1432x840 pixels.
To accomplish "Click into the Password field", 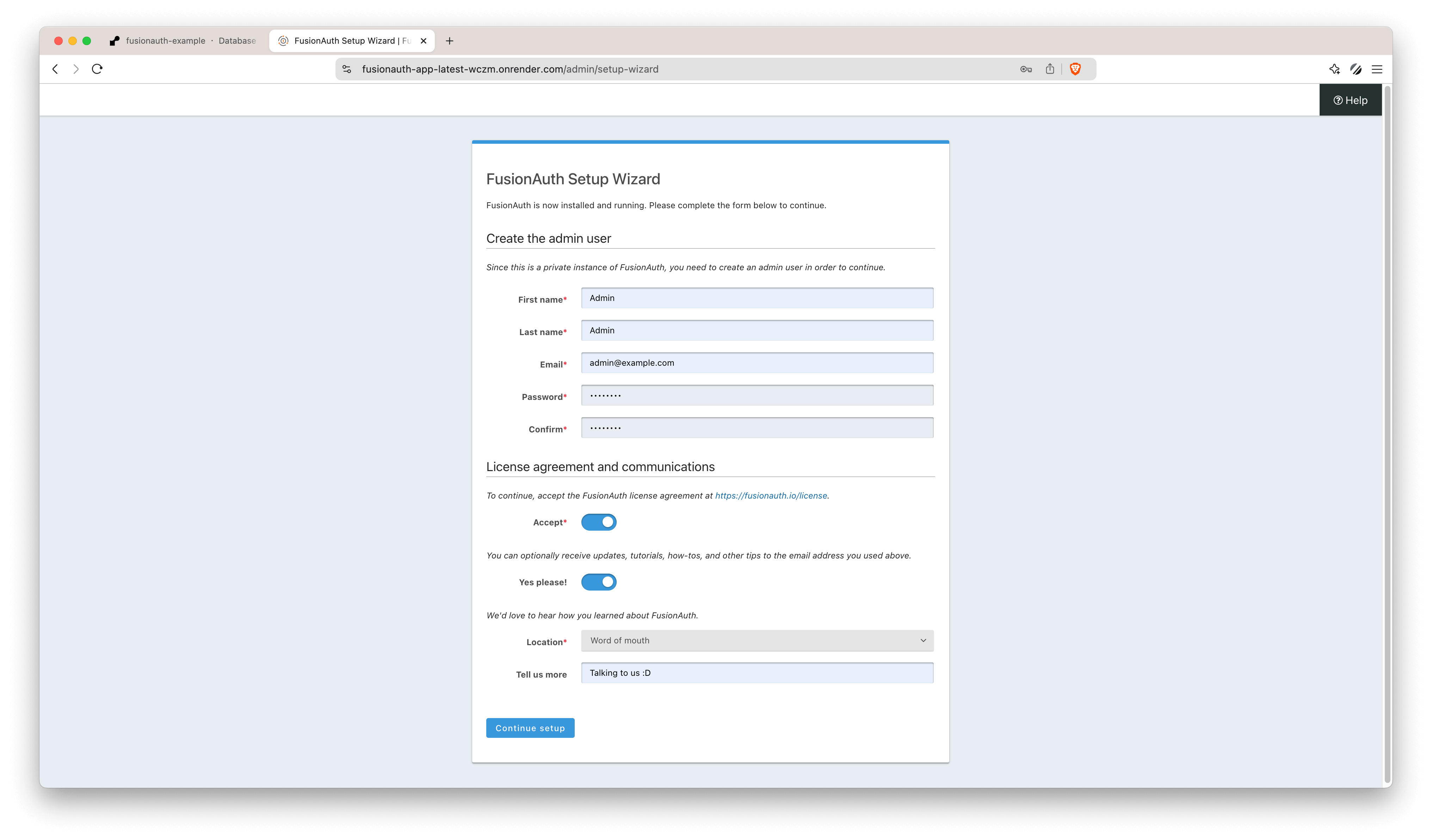I will [757, 395].
